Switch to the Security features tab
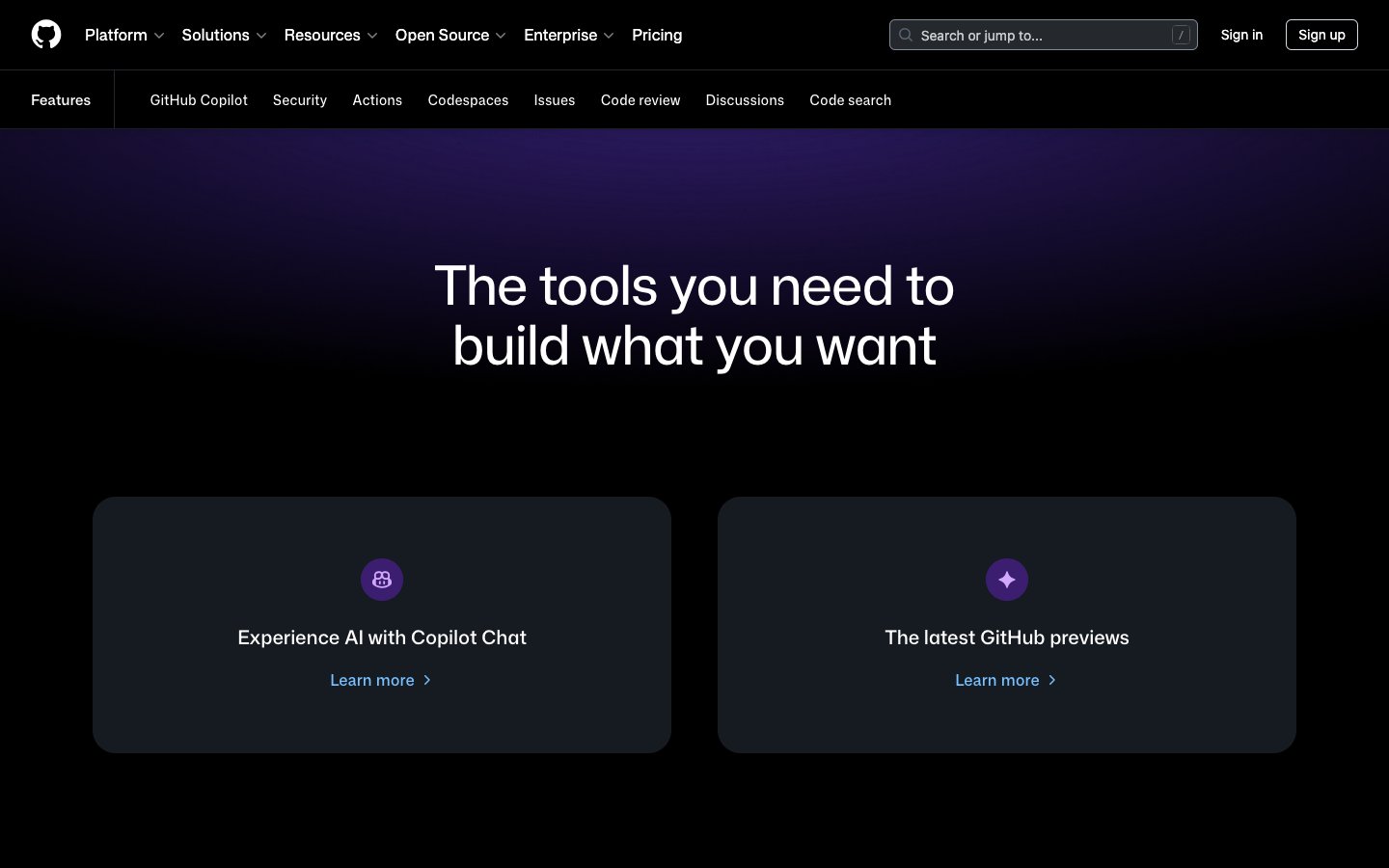 tap(299, 99)
